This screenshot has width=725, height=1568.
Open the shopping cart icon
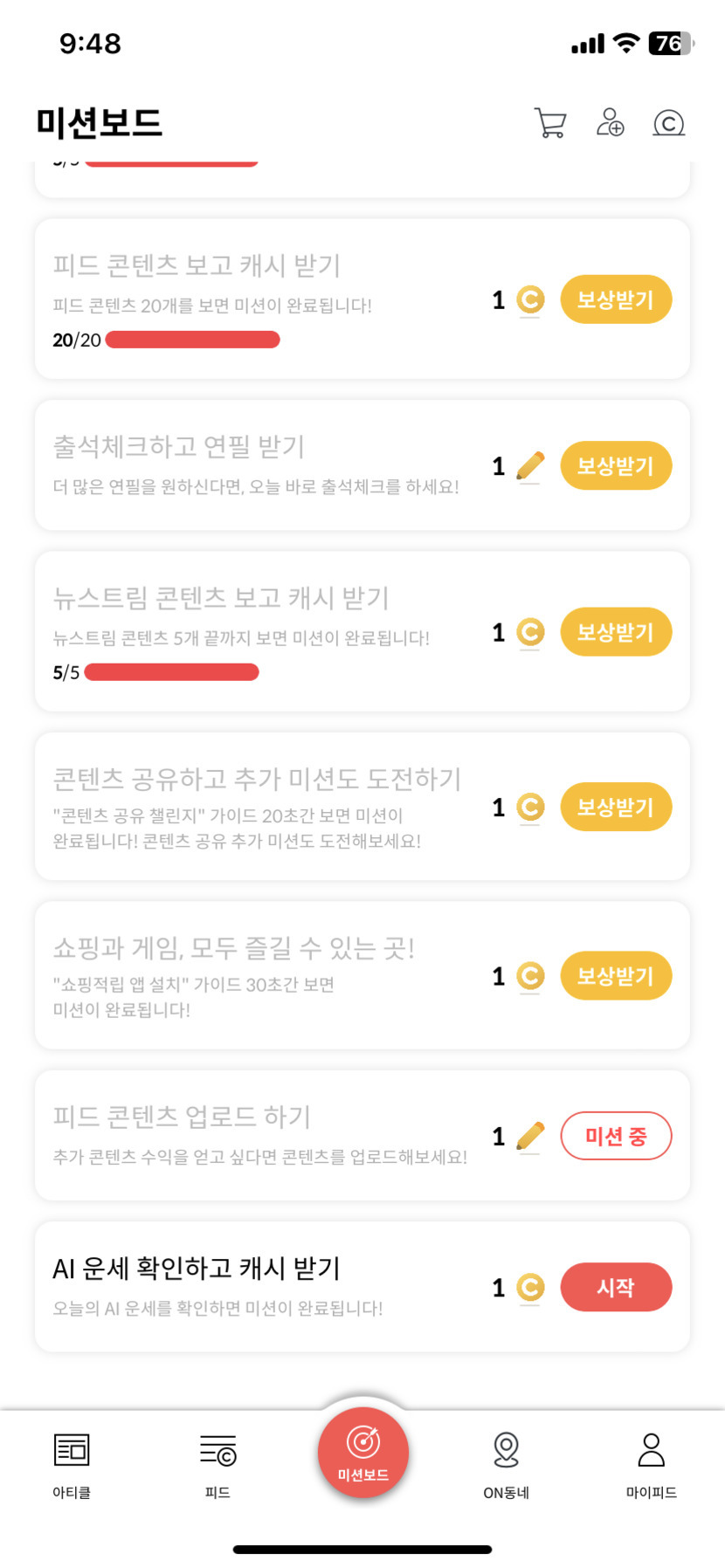550,123
